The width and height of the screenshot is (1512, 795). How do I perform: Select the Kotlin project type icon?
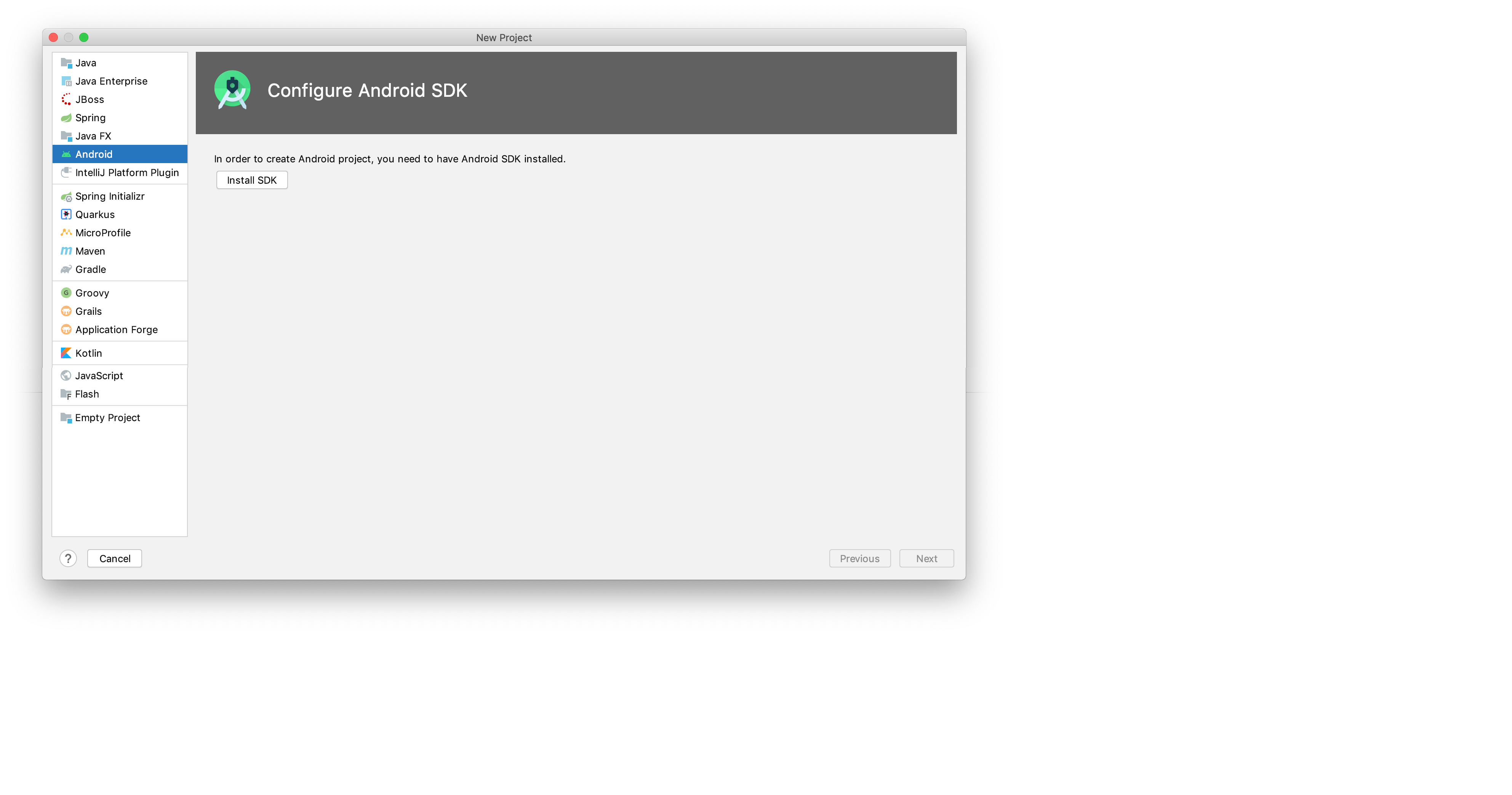[66, 352]
